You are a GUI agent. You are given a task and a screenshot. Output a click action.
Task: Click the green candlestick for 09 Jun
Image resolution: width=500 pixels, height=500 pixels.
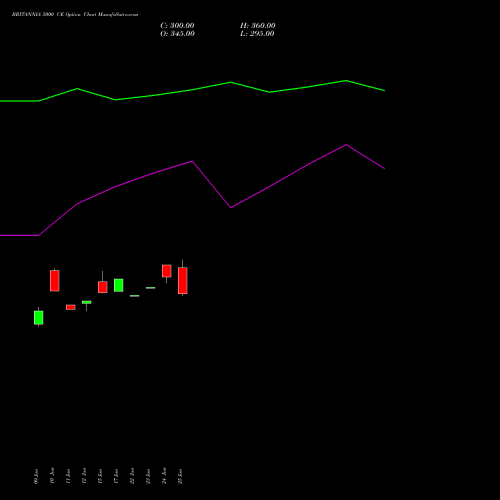(39, 317)
